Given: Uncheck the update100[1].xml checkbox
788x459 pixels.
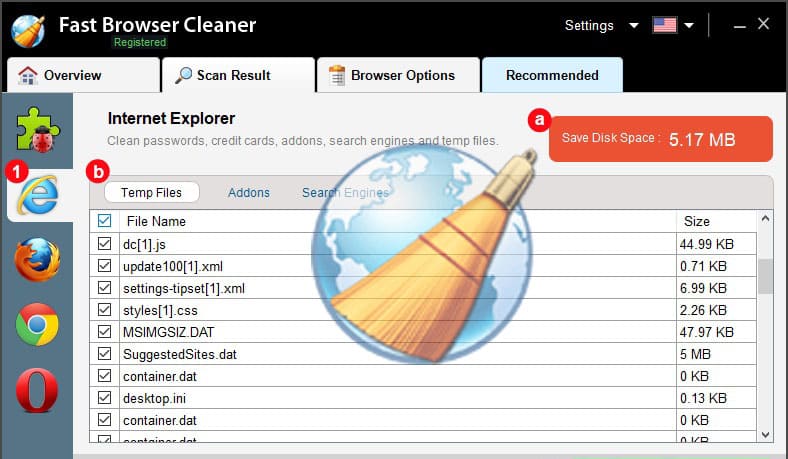Looking at the screenshot, I should coord(105,265).
